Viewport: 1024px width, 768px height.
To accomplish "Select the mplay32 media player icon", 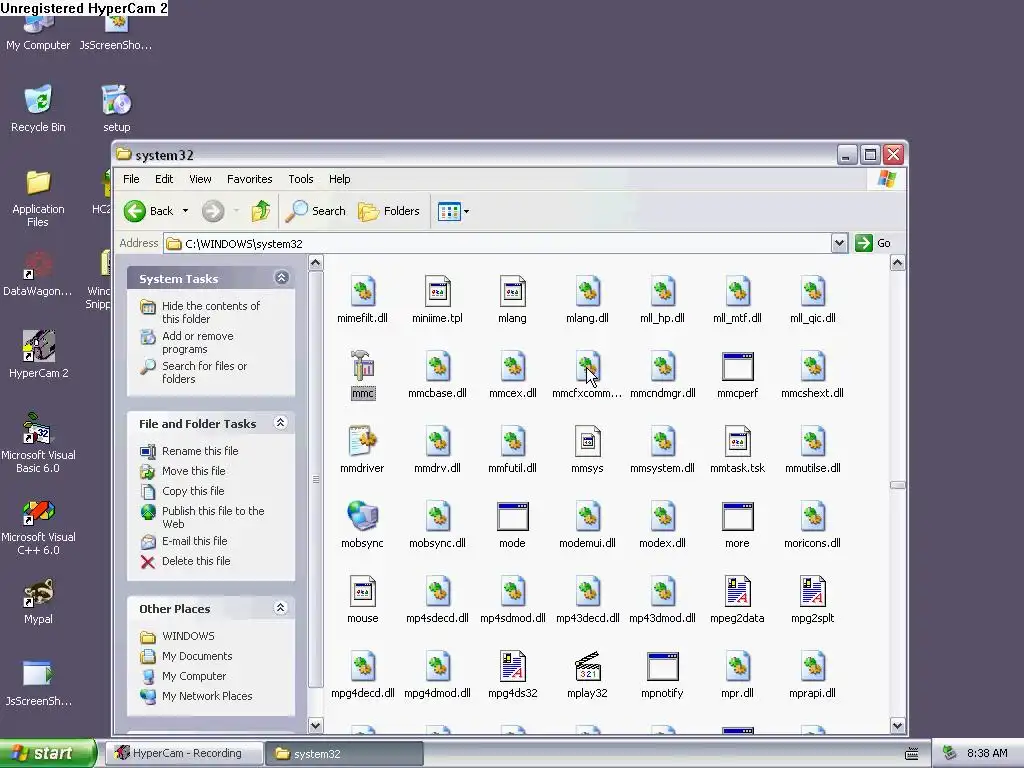I will coord(587,667).
